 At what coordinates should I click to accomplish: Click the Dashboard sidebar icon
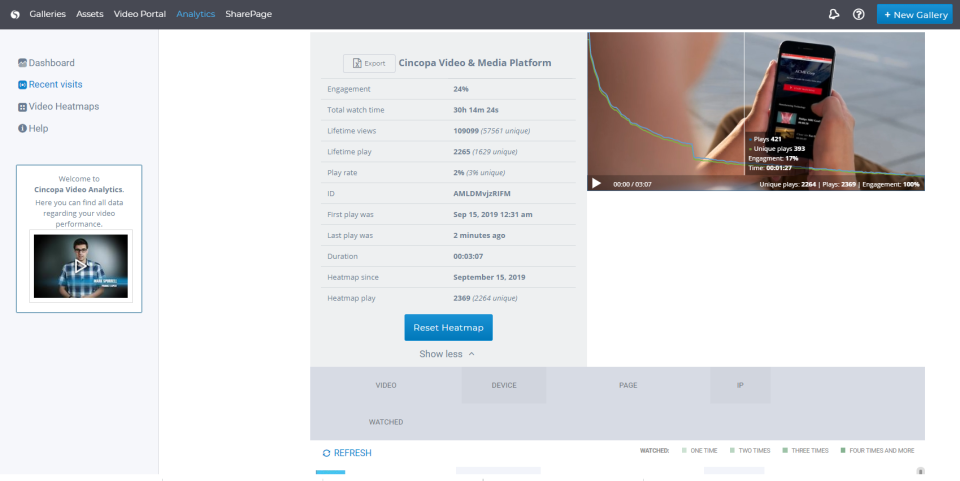(x=22, y=62)
